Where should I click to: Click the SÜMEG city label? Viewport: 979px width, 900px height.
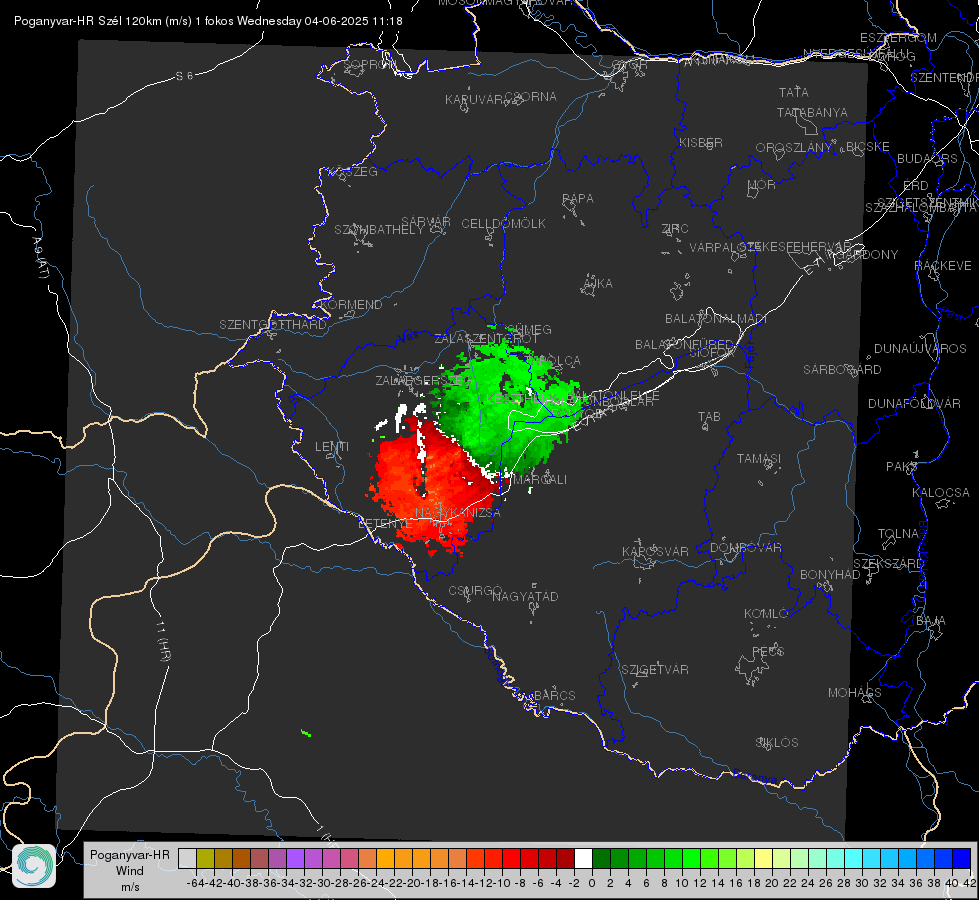coord(530,330)
